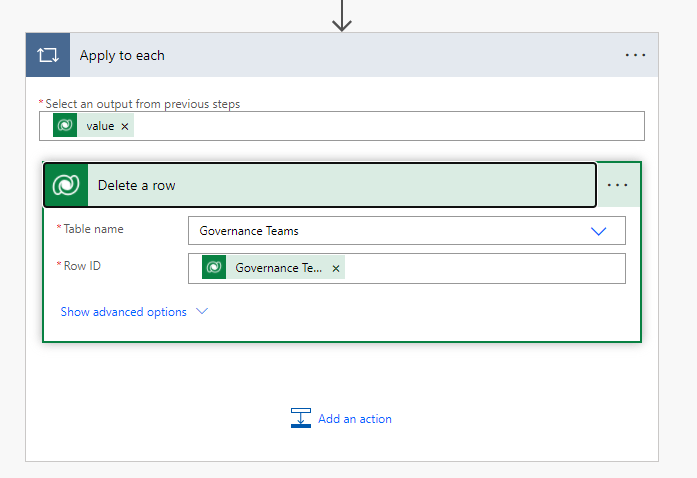Click the Show advanced options link
Viewport: 697px width, 478px height.
point(123,312)
